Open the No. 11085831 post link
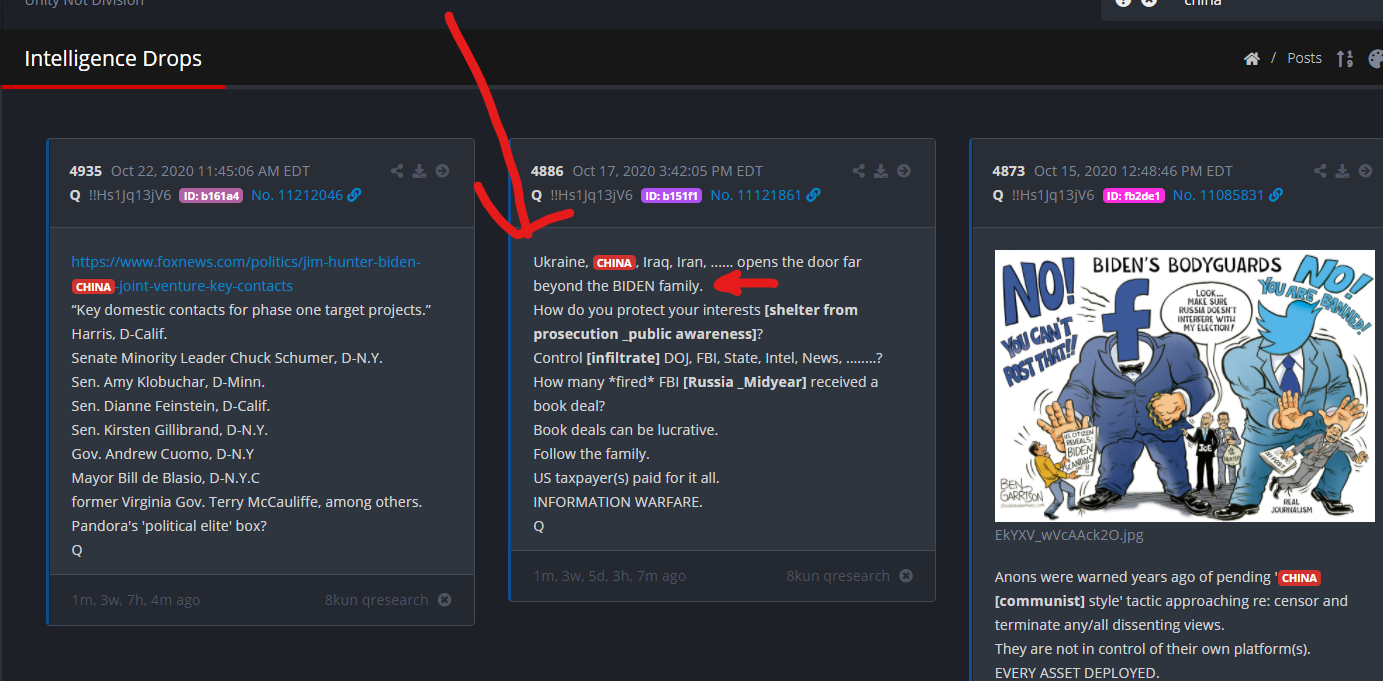 tap(1218, 195)
